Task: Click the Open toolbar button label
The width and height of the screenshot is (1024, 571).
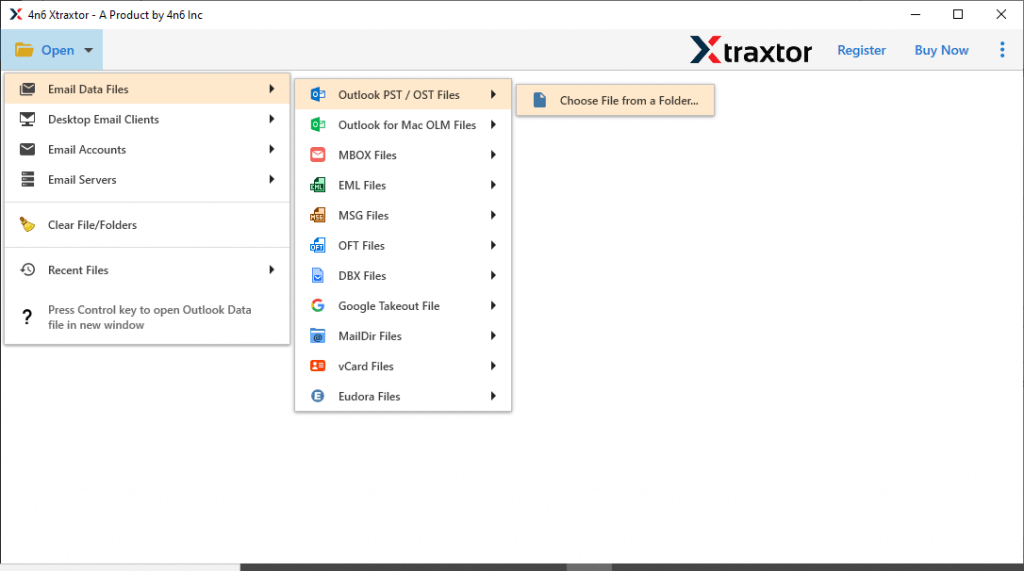Action: [x=57, y=50]
